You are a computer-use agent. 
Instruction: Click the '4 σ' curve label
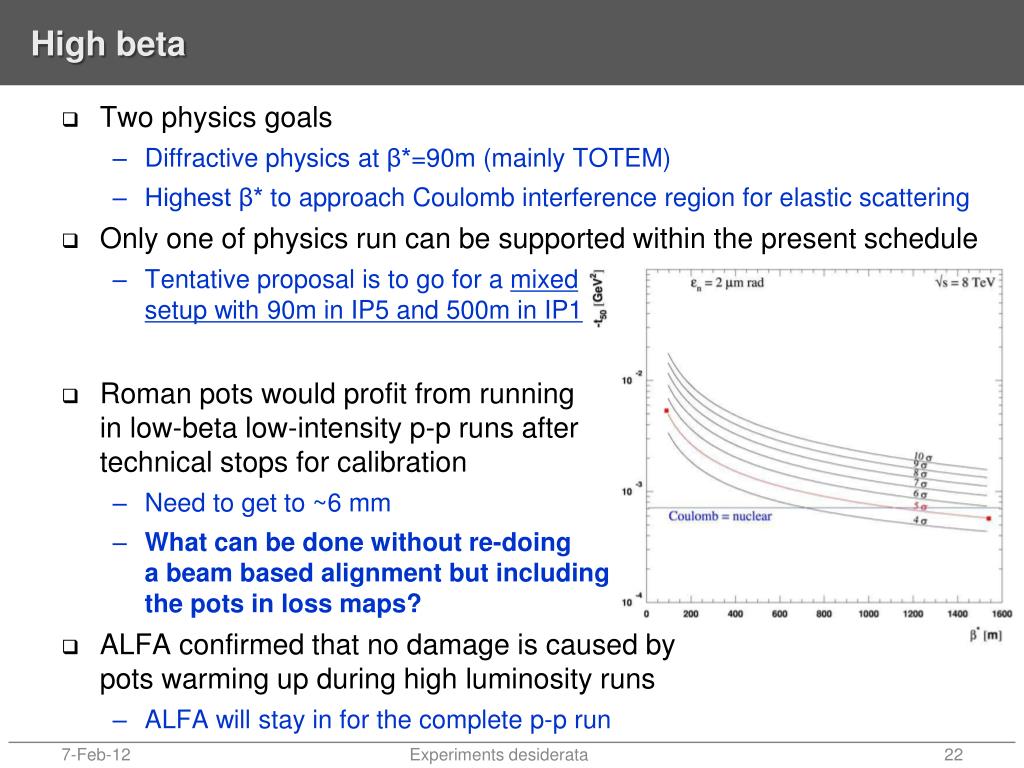point(920,520)
